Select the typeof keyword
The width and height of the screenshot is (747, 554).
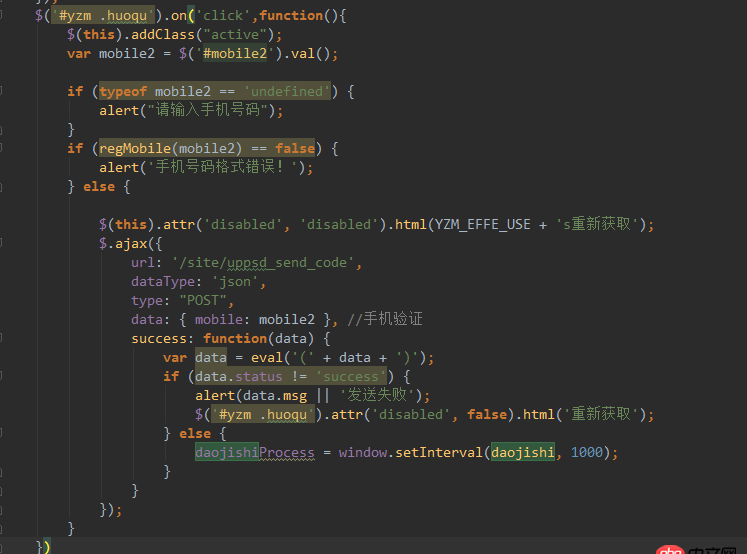pos(123,91)
